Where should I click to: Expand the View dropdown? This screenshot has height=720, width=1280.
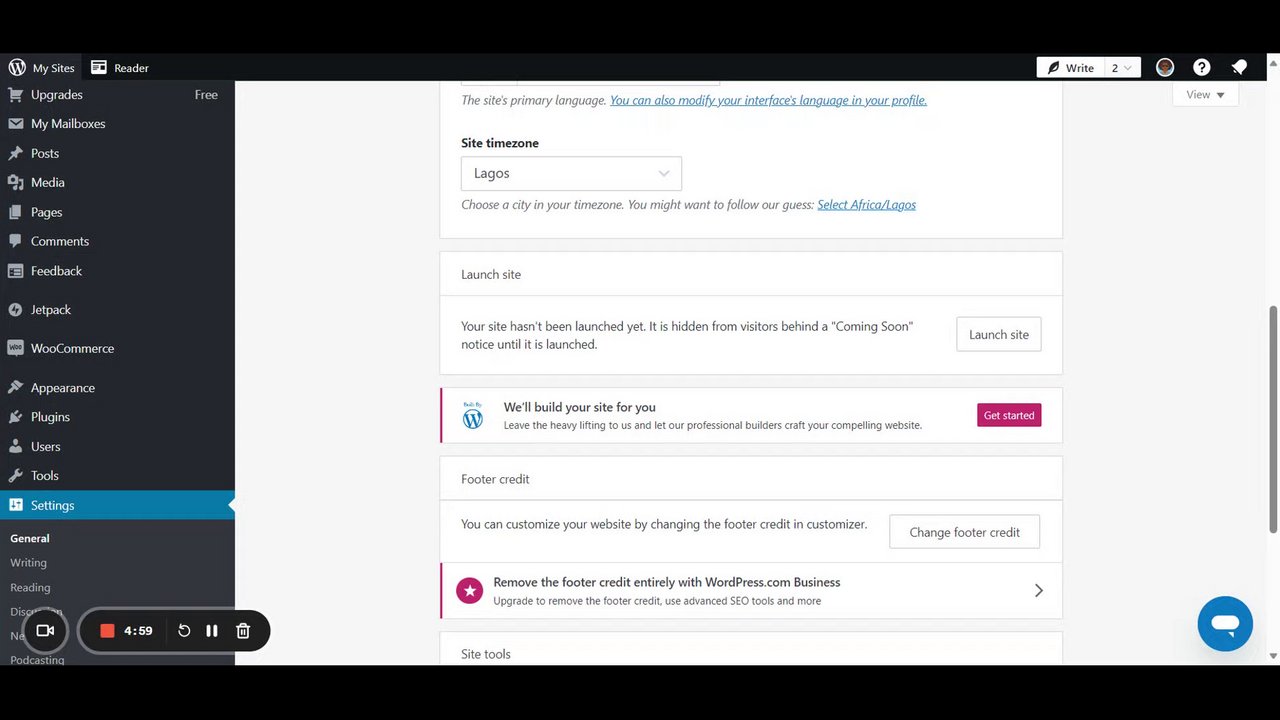[1205, 94]
